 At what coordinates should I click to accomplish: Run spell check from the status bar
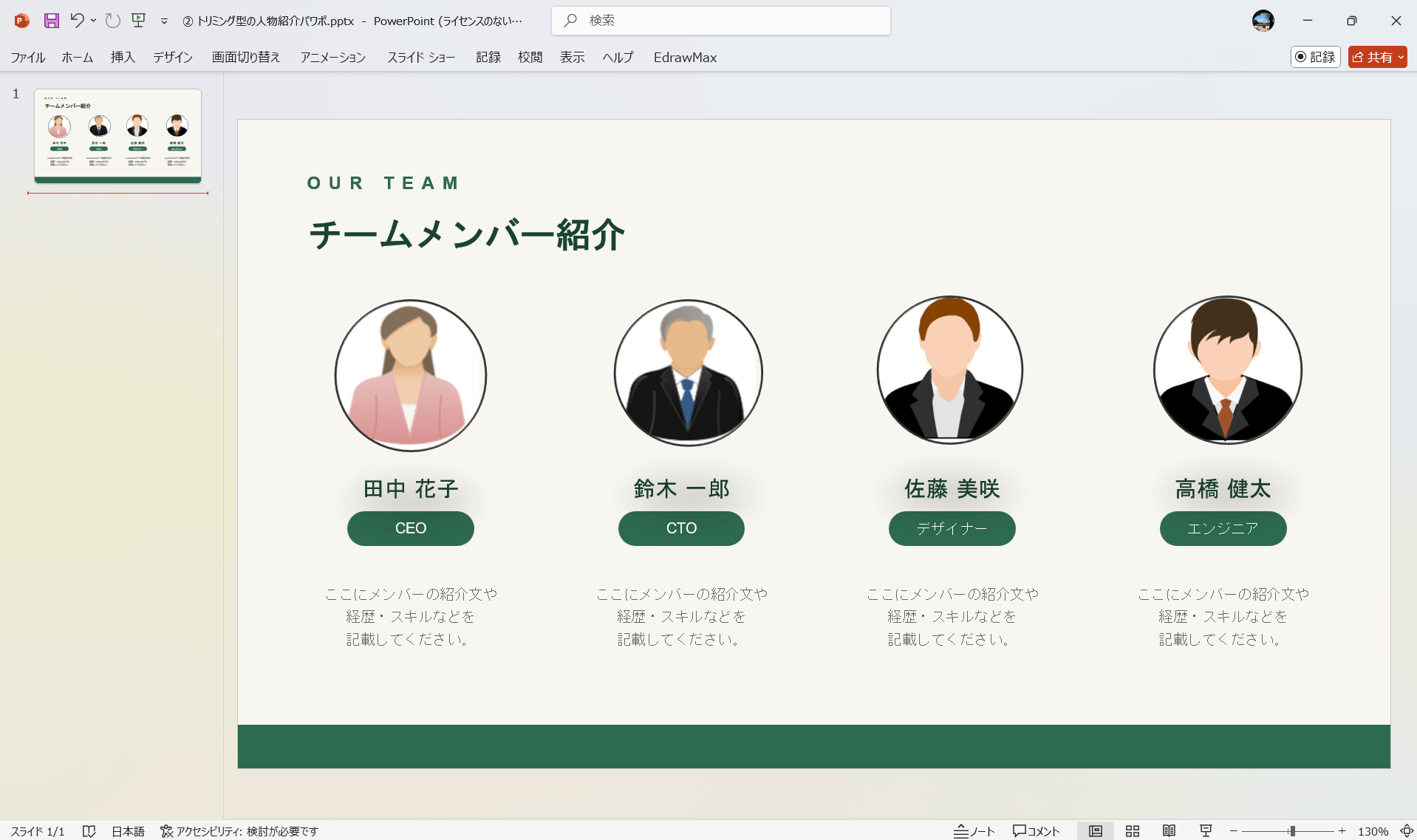point(89,830)
